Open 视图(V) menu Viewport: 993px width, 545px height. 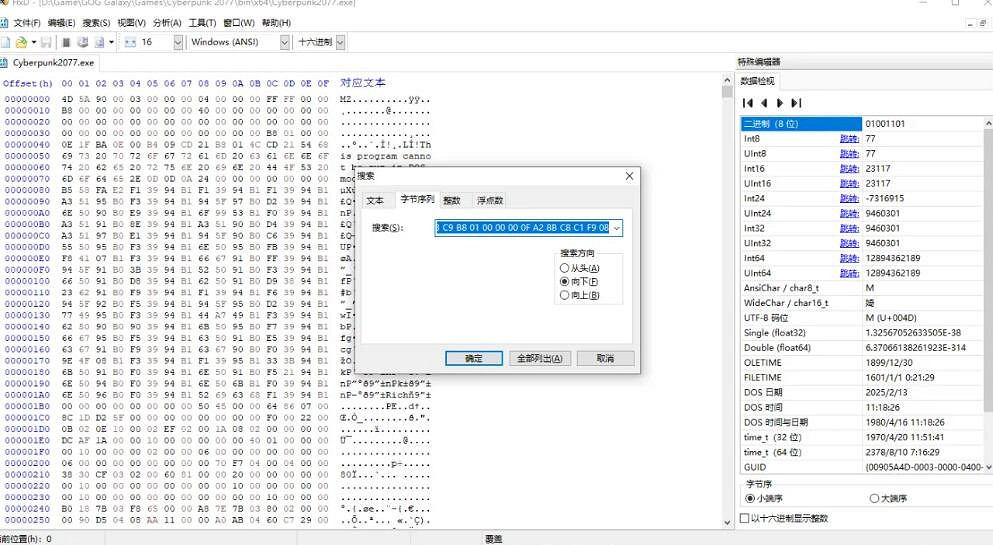click(x=132, y=23)
